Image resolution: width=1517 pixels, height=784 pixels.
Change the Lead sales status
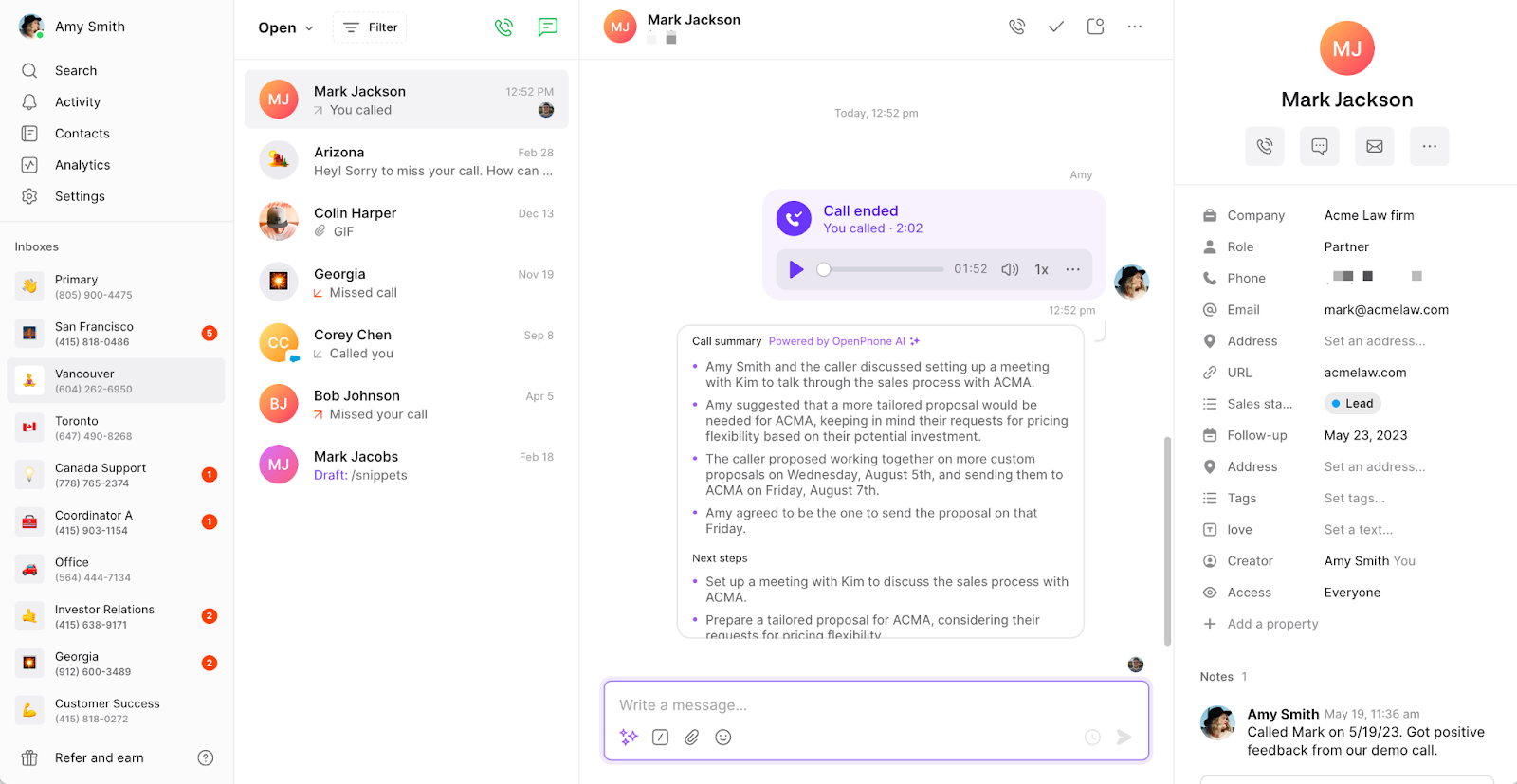click(1352, 403)
